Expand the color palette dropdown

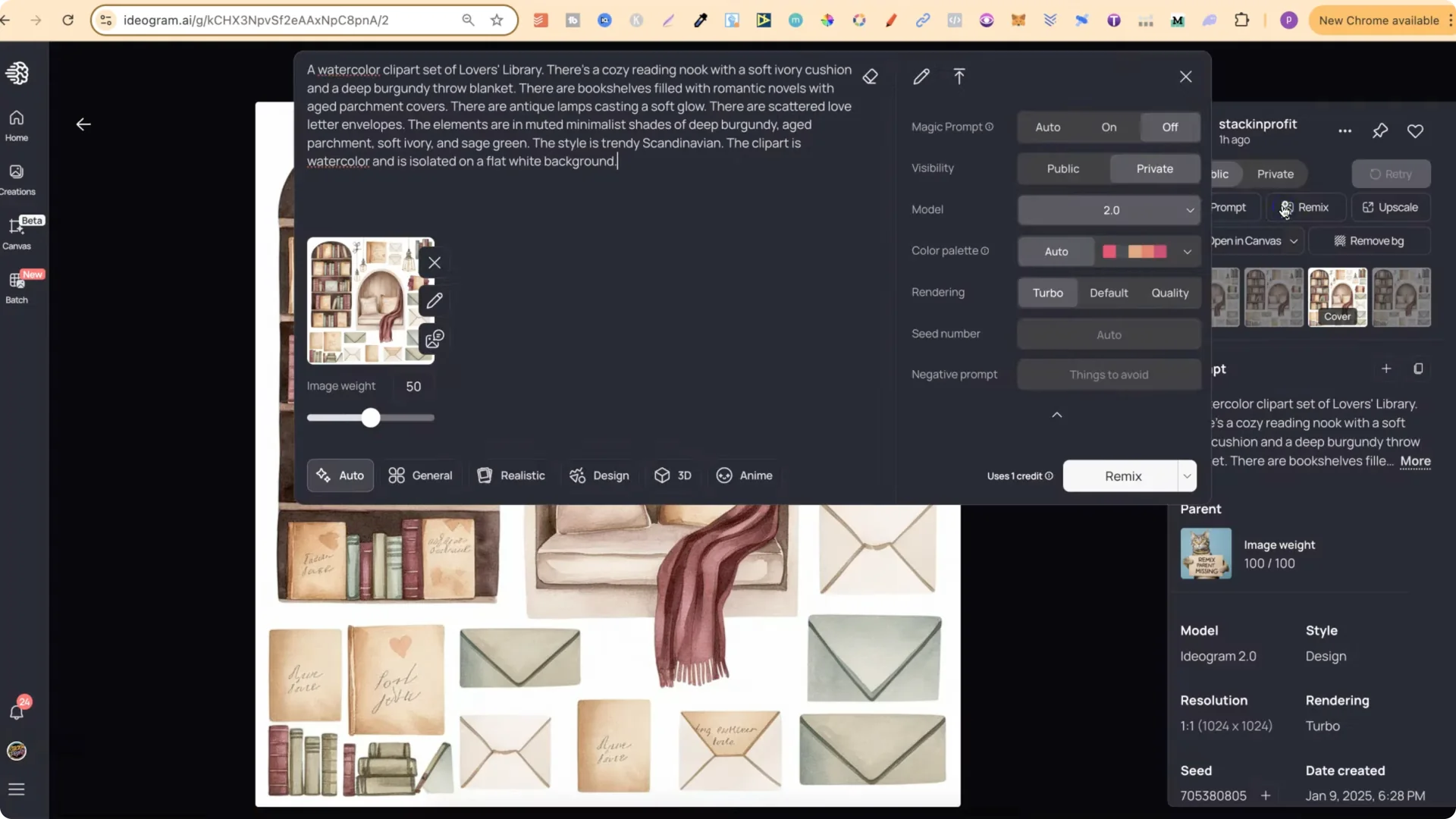click(1186, 251)
